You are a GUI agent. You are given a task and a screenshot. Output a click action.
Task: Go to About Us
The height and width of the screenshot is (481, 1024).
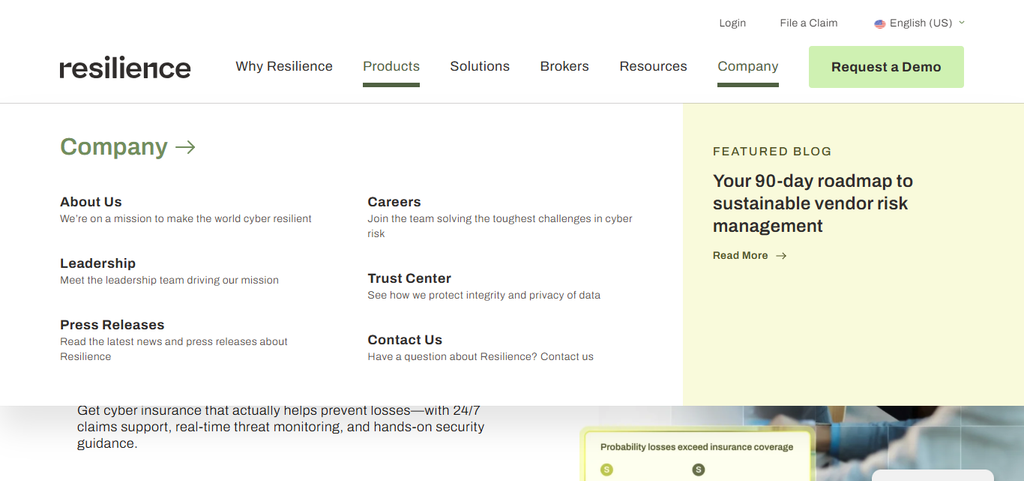[91, 202]
